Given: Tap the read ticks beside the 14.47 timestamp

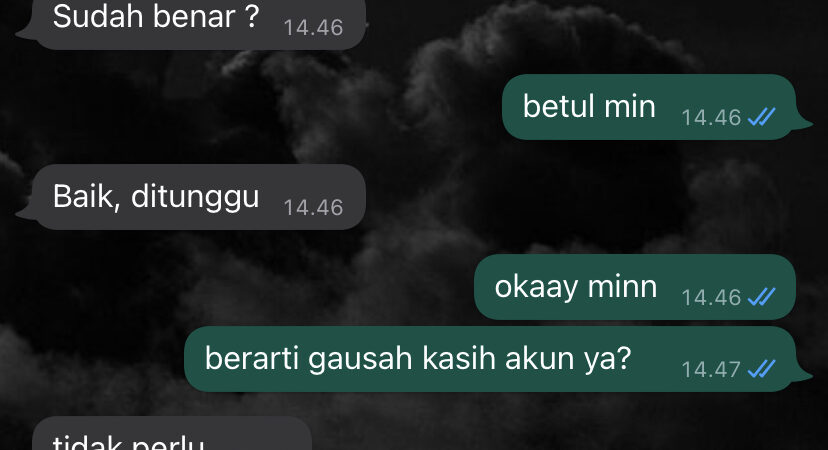Looking at the screenshot, I should click(x=761, y=369).
